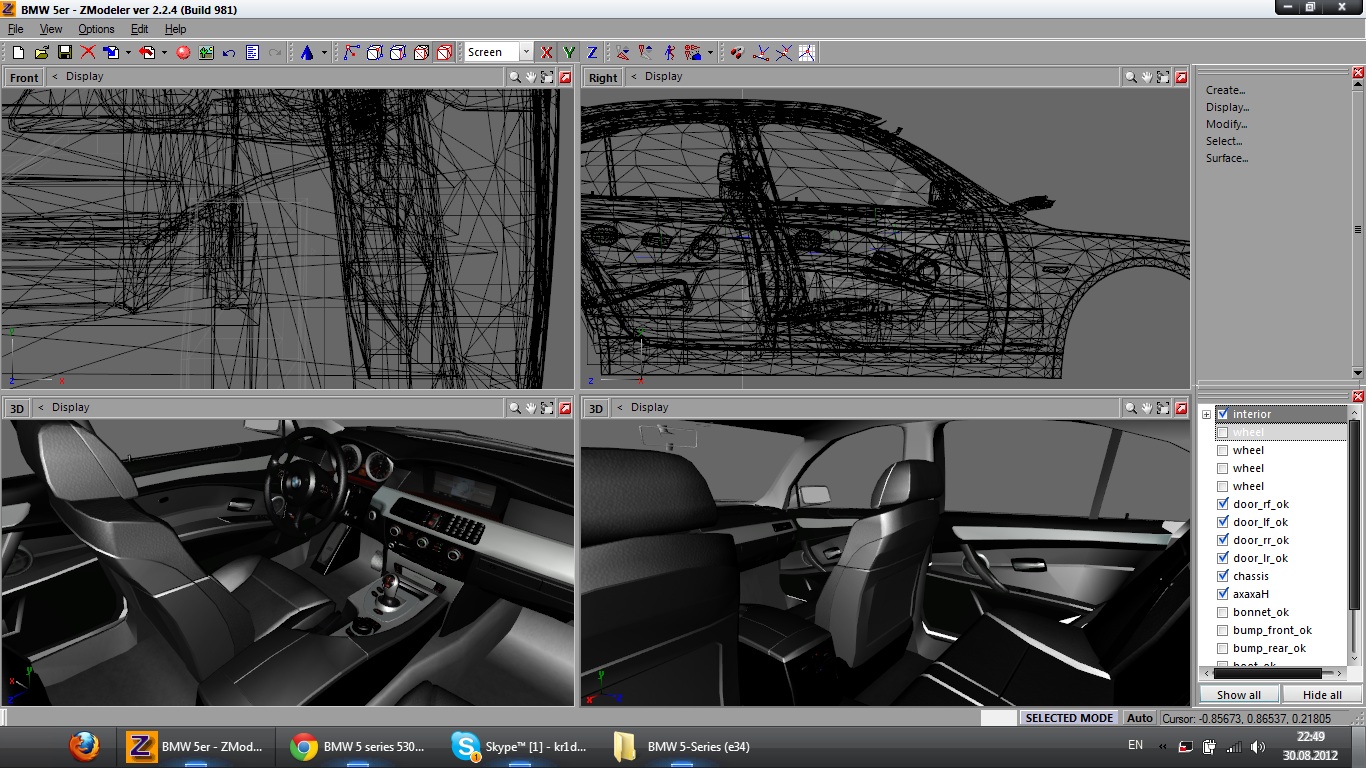1366x768 pixels.
Task: Click the Show all button
Action: [1238, 694]
